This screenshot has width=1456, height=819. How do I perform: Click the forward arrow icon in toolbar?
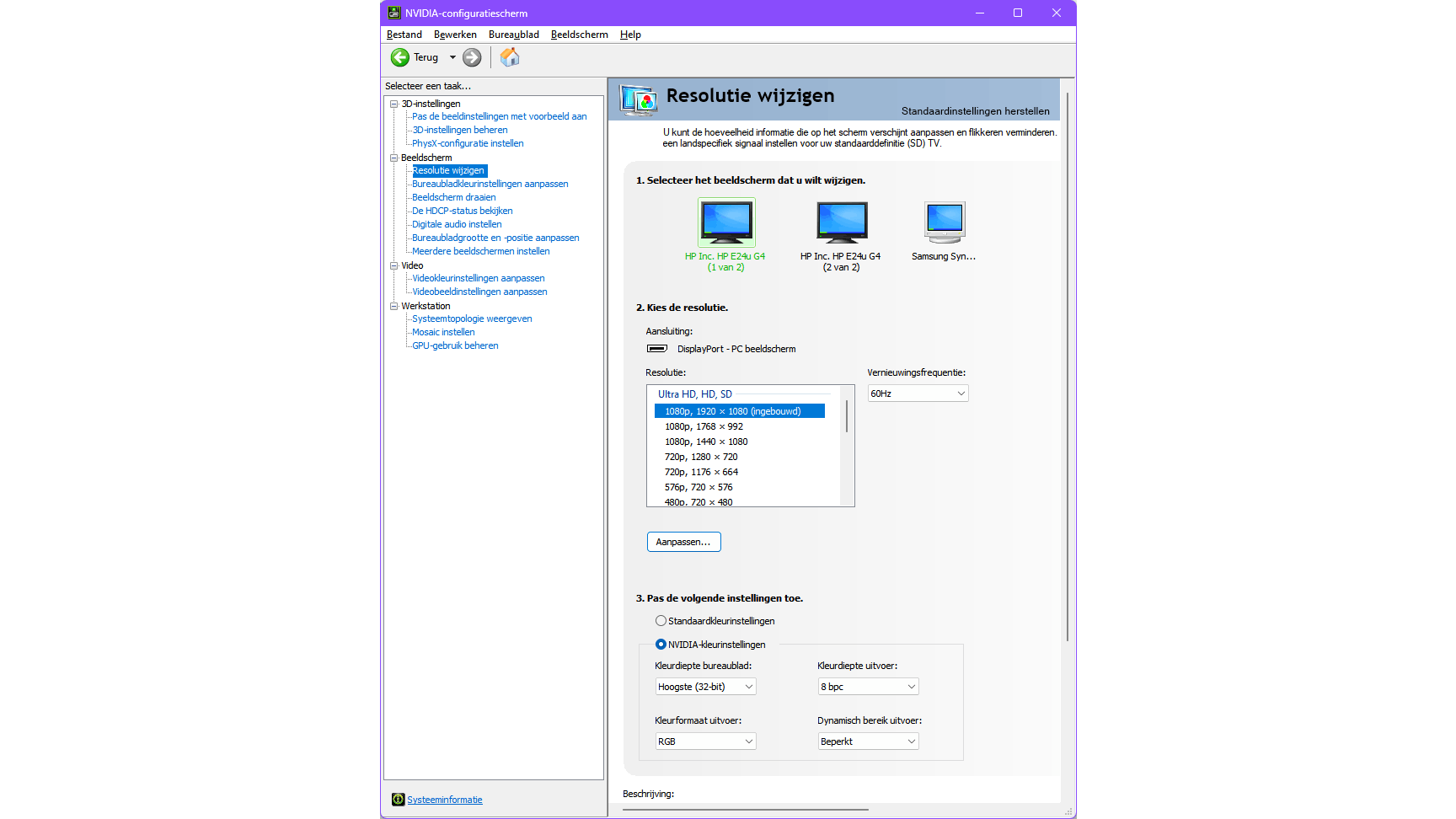pyautogui.click(x=472, y=57)
